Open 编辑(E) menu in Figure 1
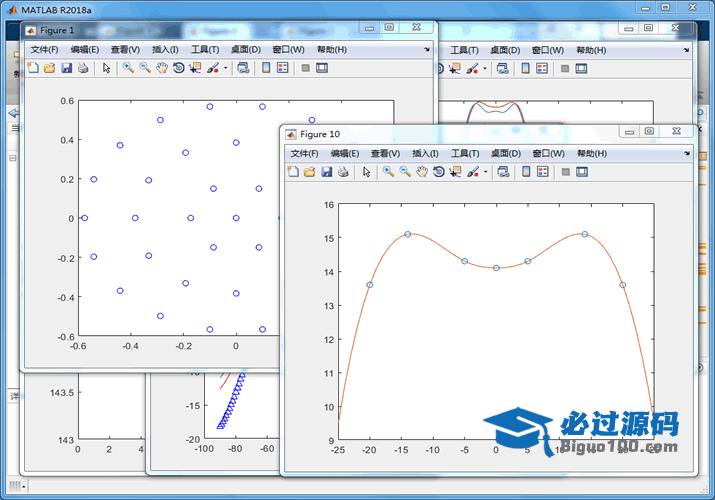The image size is (715, 500). (x=85, y=49)
